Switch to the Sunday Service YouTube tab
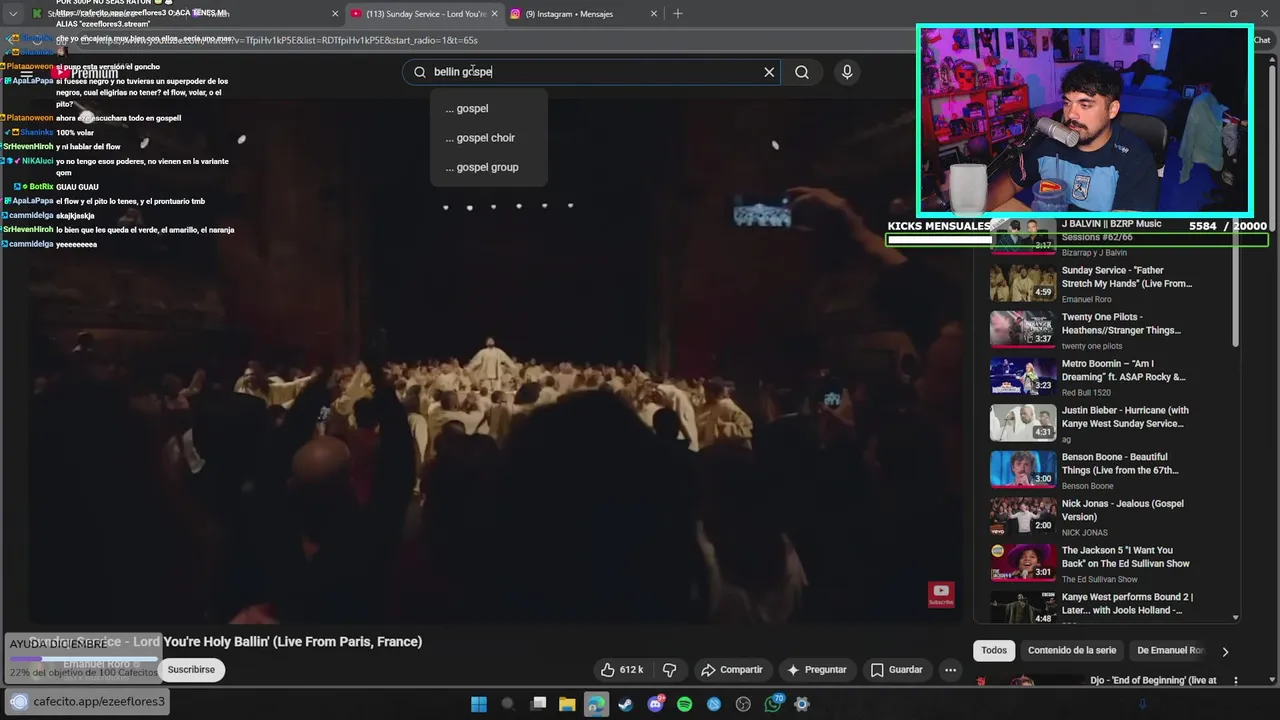This screenshot has height=720, width=1280. pyautogui.click(x=424, y=14)
